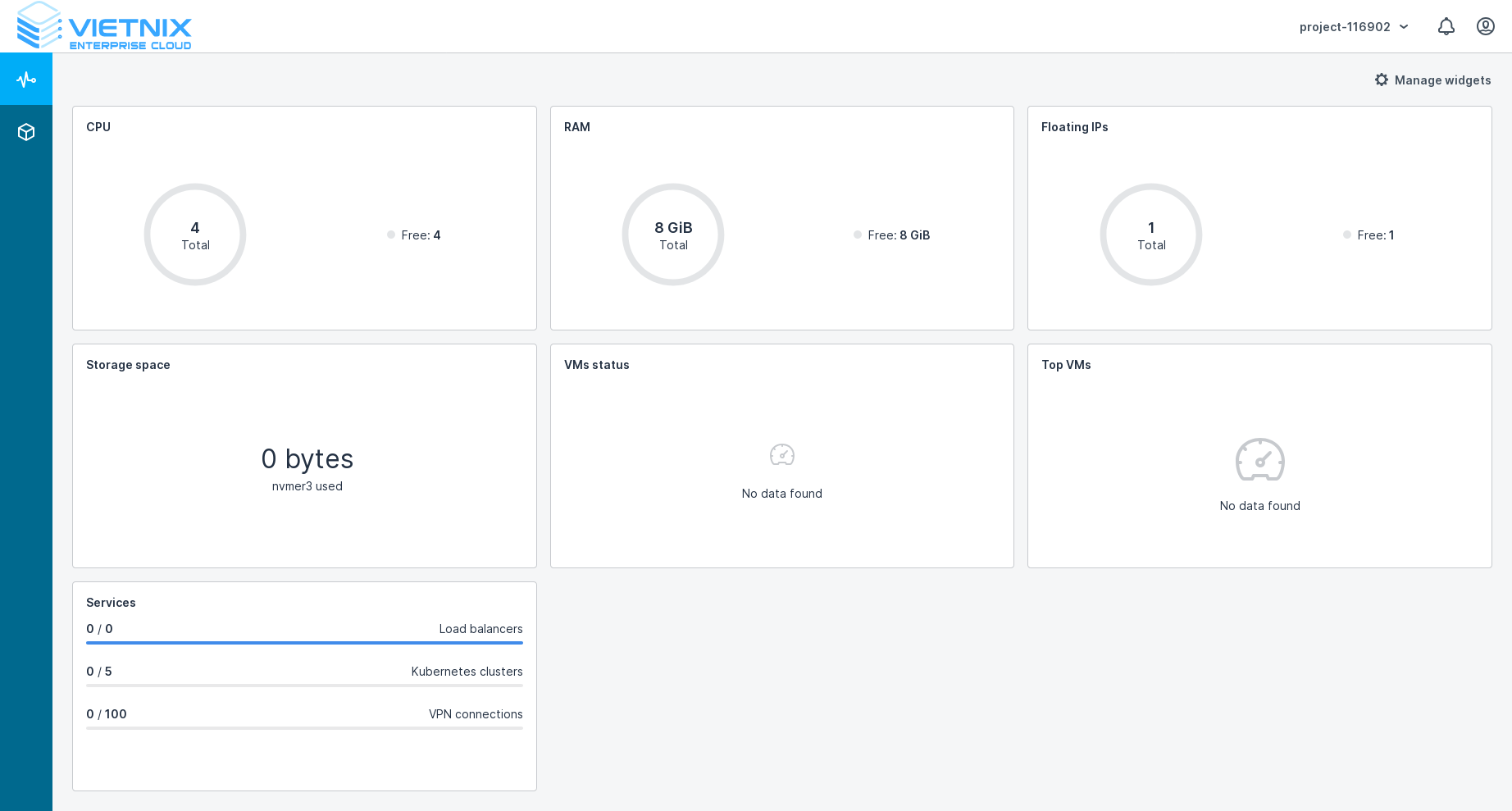Click the VPN connections label
The width and height of the screenshot is (1512, 811).
point(476,714)
